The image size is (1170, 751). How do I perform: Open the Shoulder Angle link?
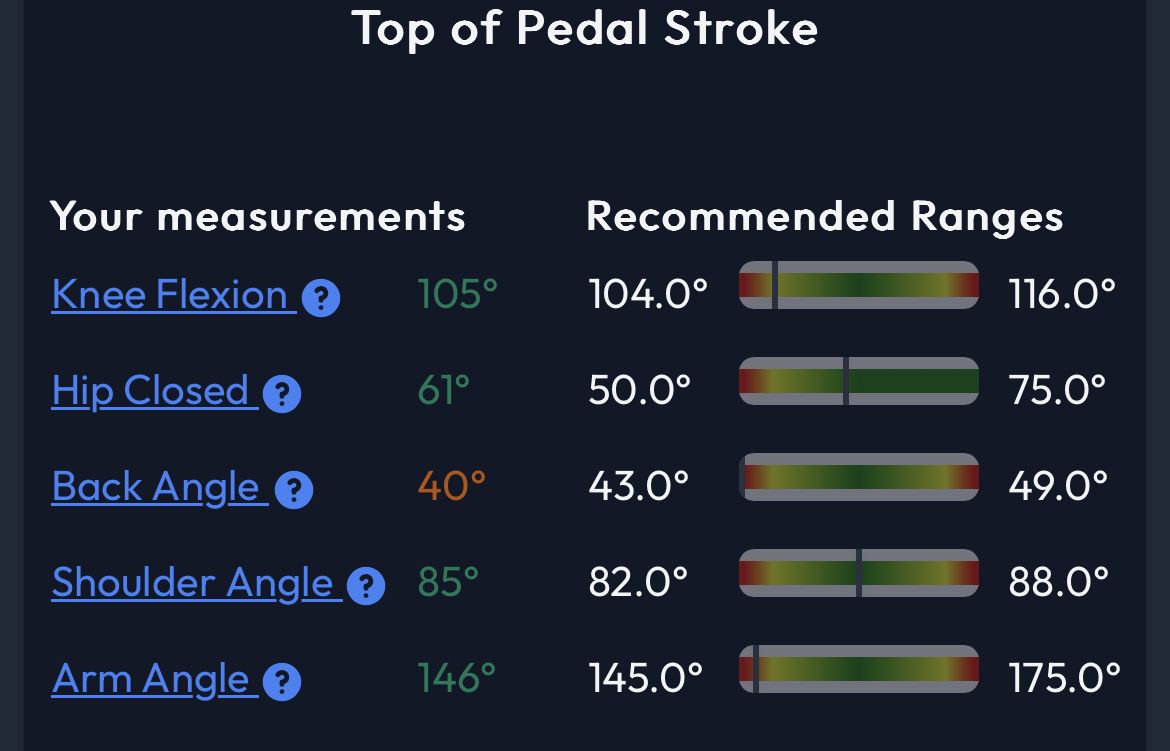[192, 583]
